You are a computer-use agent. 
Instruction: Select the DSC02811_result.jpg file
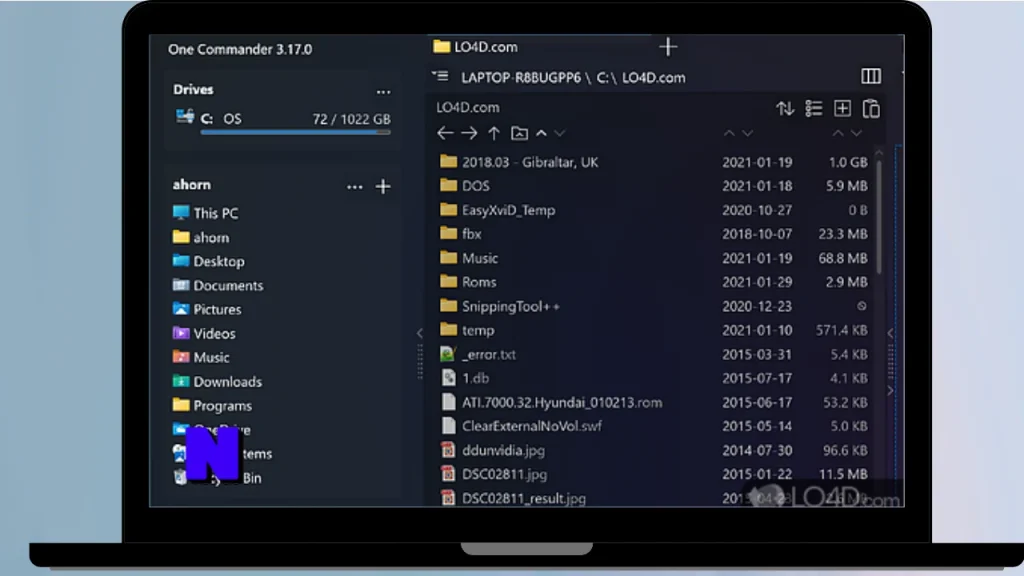654,498
